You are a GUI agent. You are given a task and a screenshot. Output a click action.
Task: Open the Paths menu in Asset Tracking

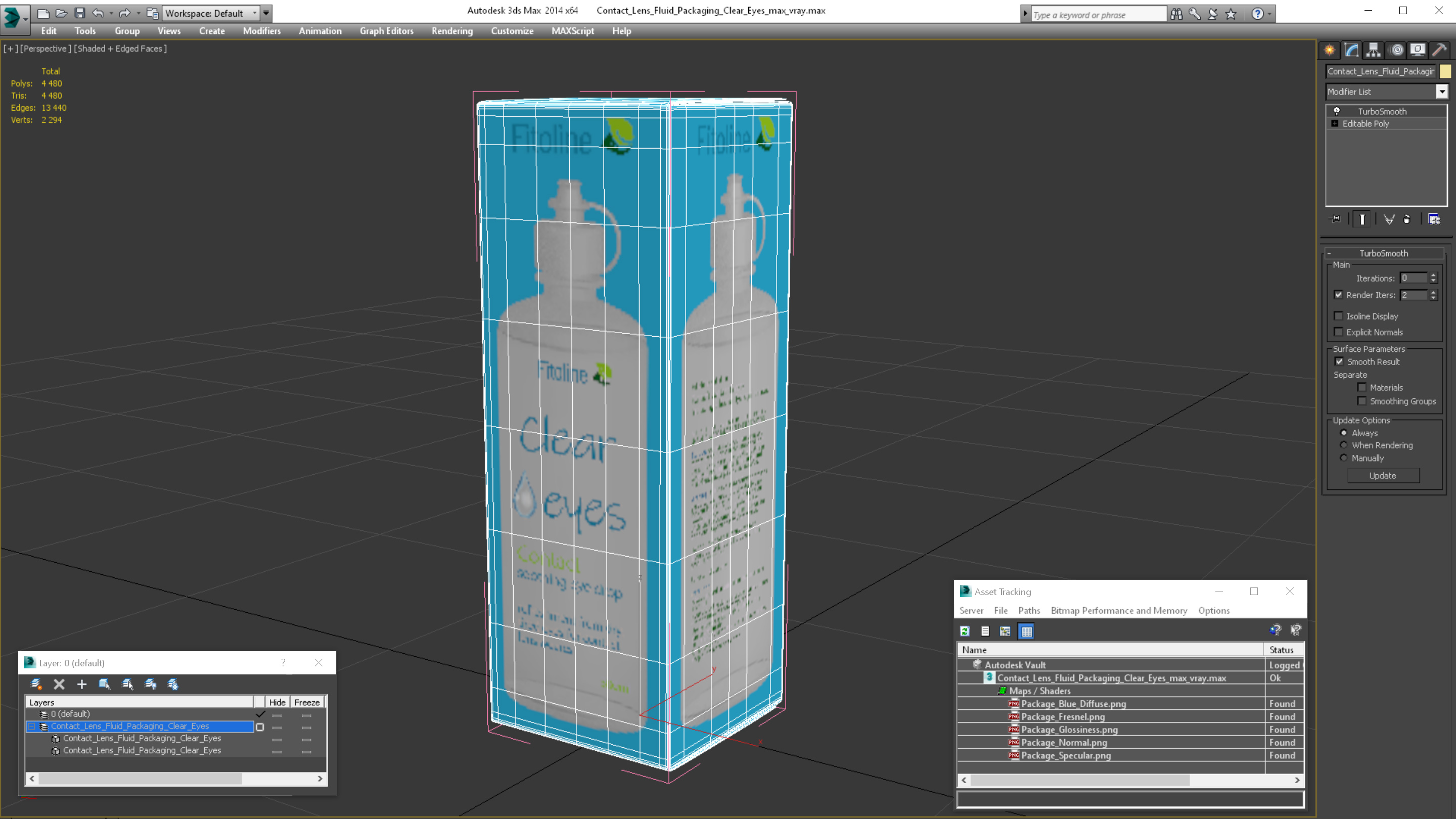pos(1029,610)
